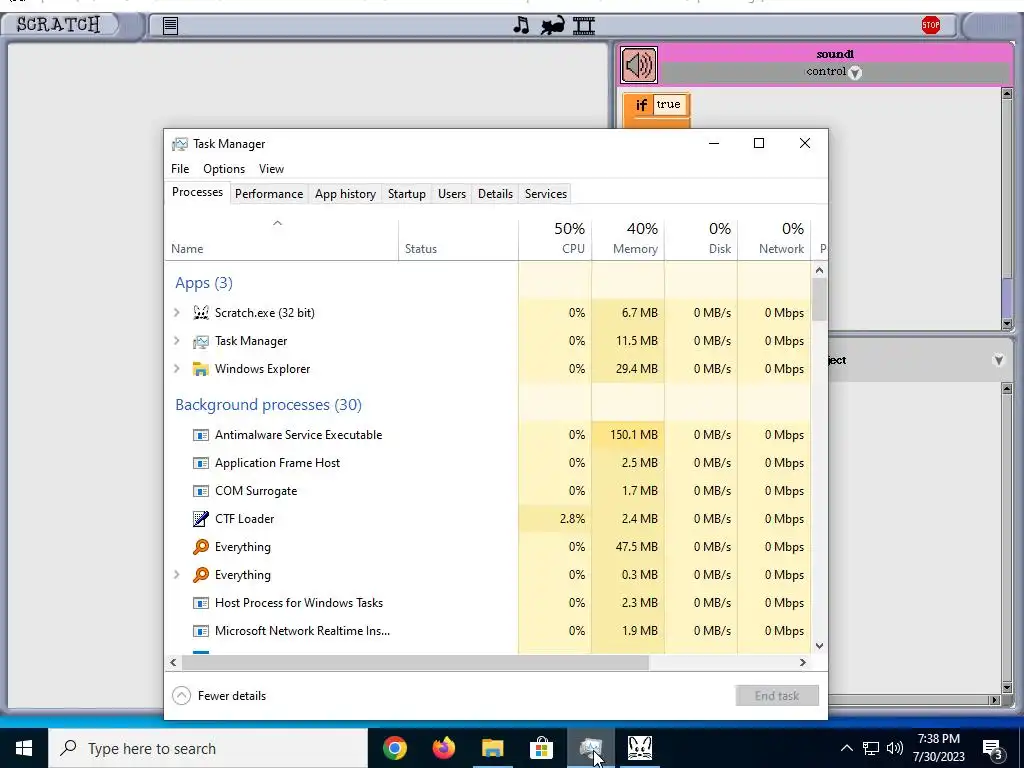The height and width of the screenshot is (768, 1024).
Task: Expand the second Everything process entry
Action: click(x=176, y=575)
